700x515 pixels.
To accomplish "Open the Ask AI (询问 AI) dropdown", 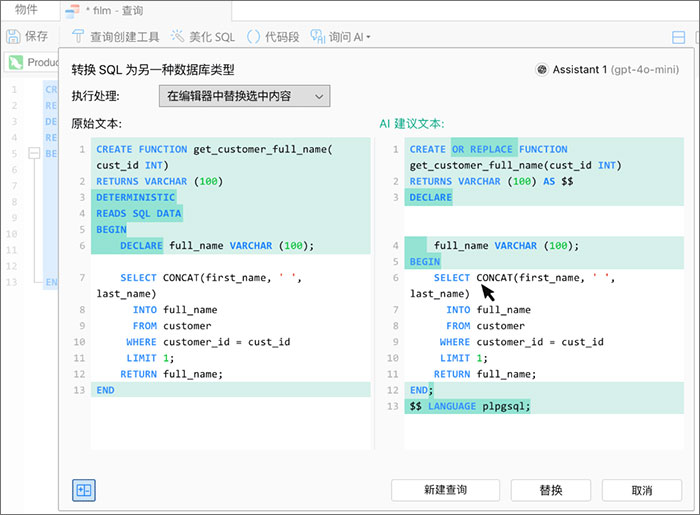I will [x=341, y=37].
